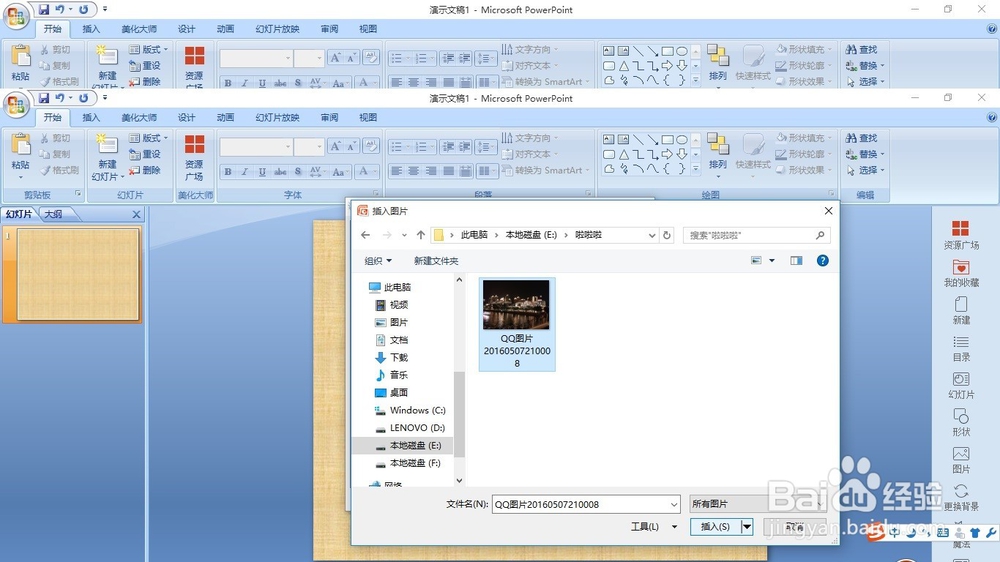This screenshot has width=1000, height=562.
Task: Click the Office button in the lower window
Action: point(16,105)
